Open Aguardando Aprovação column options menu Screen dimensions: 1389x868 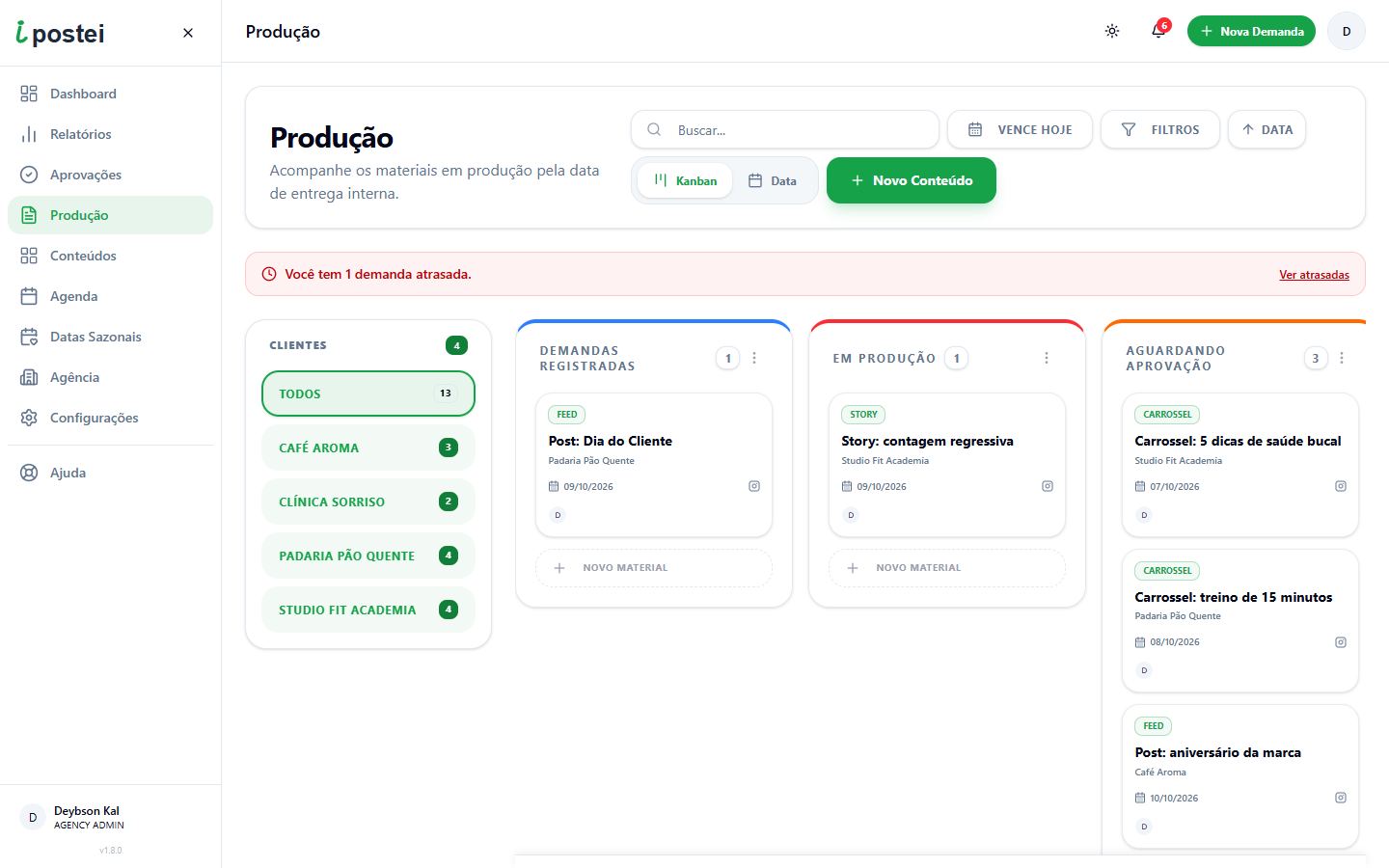coord(1342,358)
